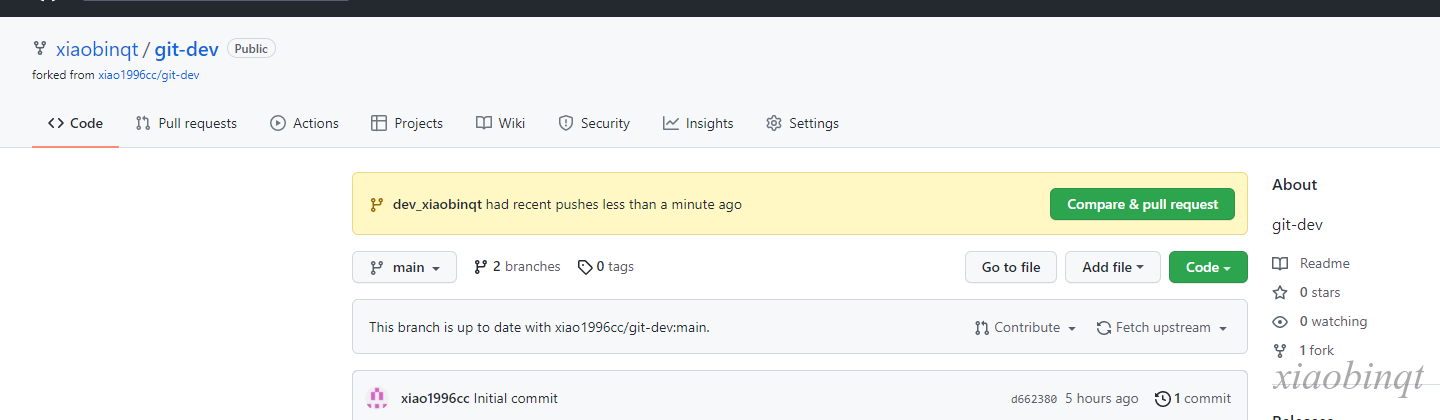Screen dimensions: 1440x420
Task: Click the tag icon beside 0 tags
Action: (x=585, y=267)
